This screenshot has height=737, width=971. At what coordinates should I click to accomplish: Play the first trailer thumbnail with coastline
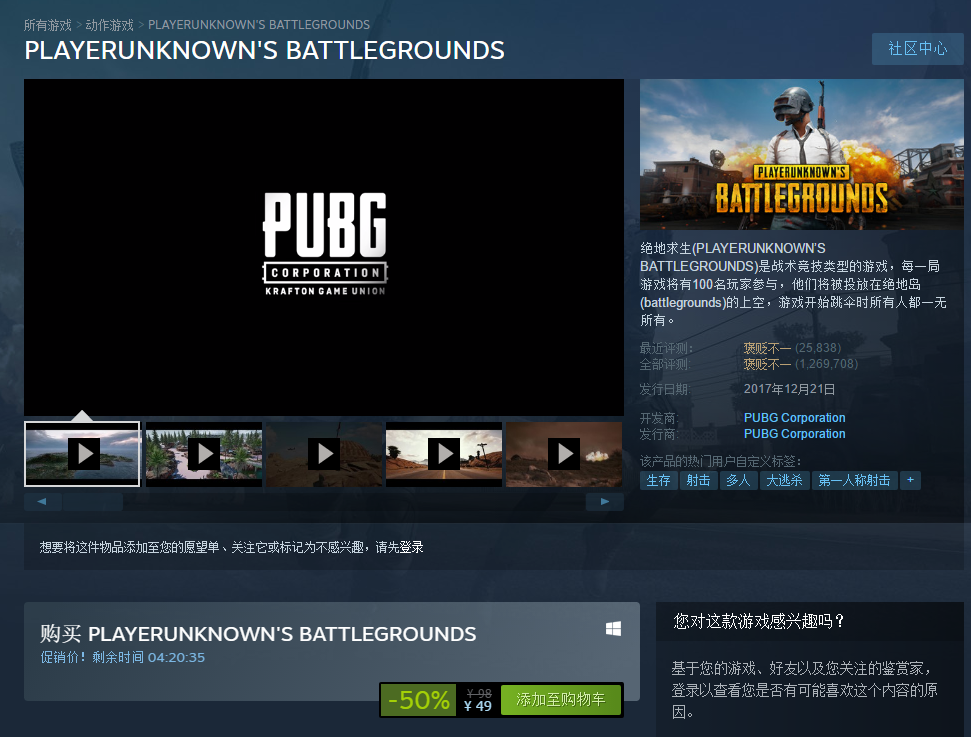82,454
